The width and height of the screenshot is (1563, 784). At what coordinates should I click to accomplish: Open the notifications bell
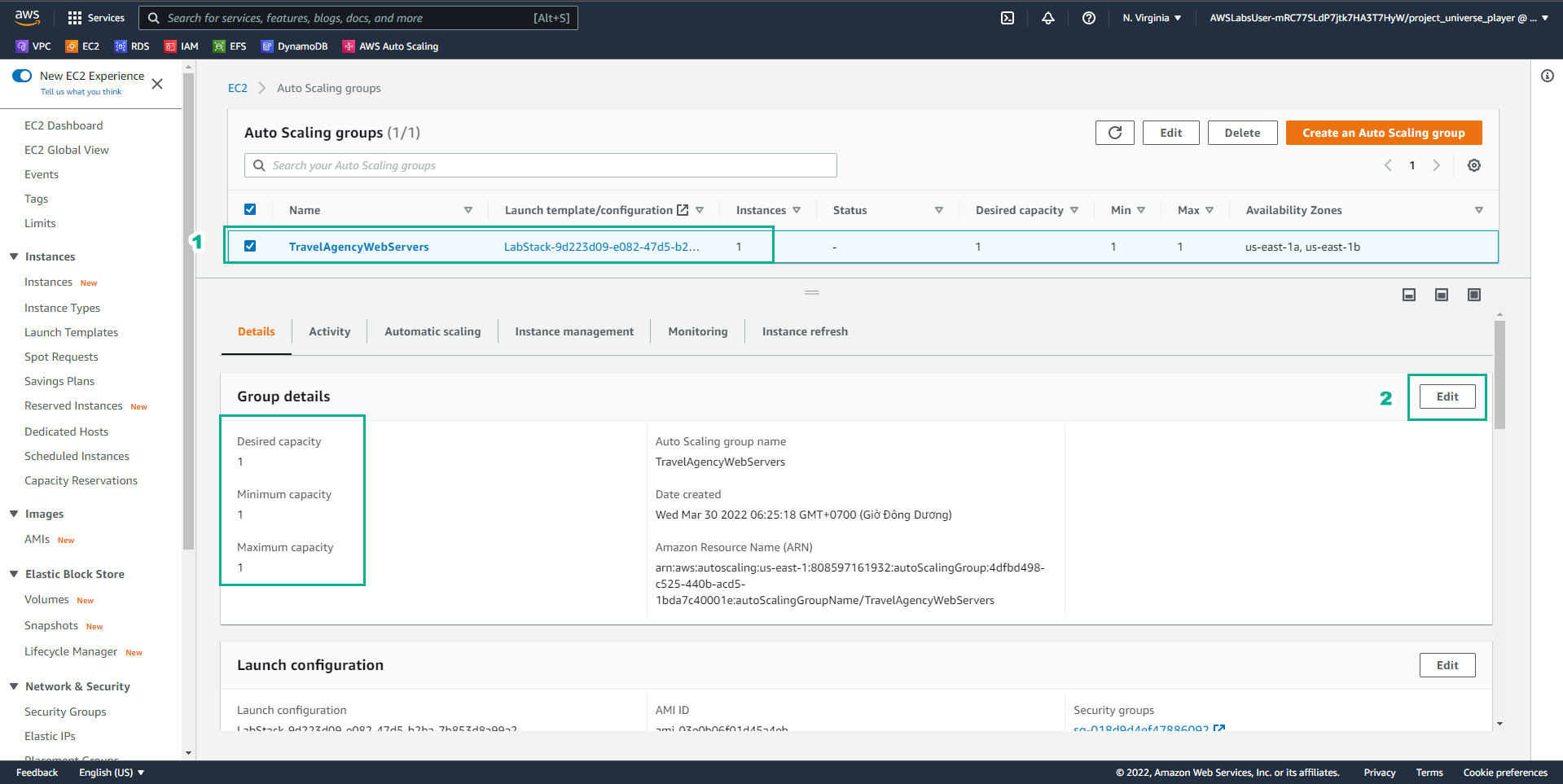click(1048, 18)
